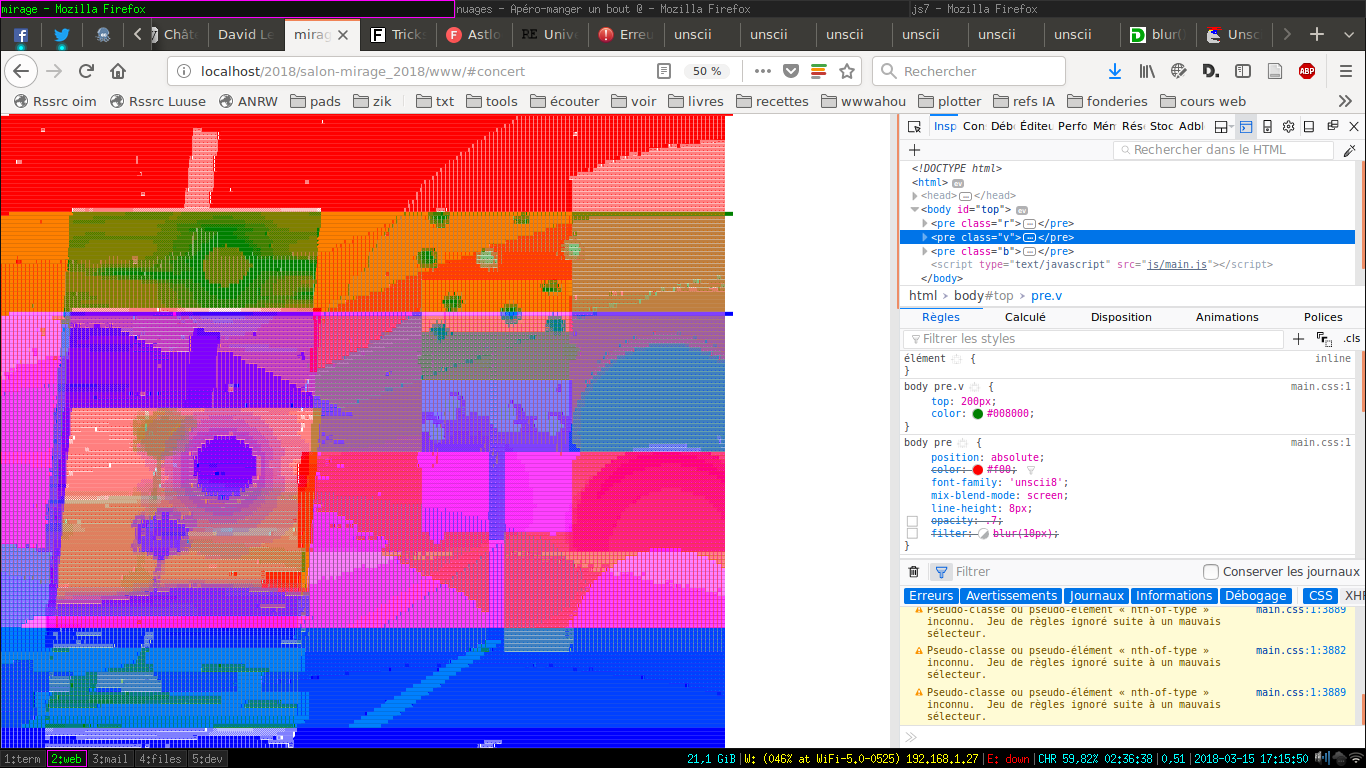Open the Downloads arrow icon
The image size is (1366, 768).
point(1115,71)
